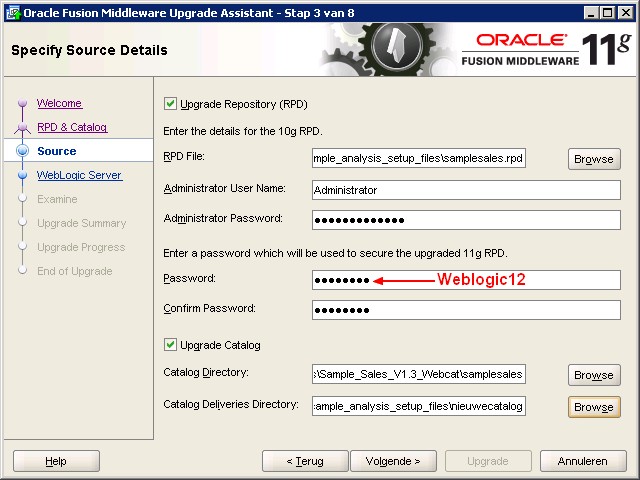Image resolution: width=640 pixels, height=480 pixels.
Task: Close the Upgrade Assistant window
Action: [625, 13]
